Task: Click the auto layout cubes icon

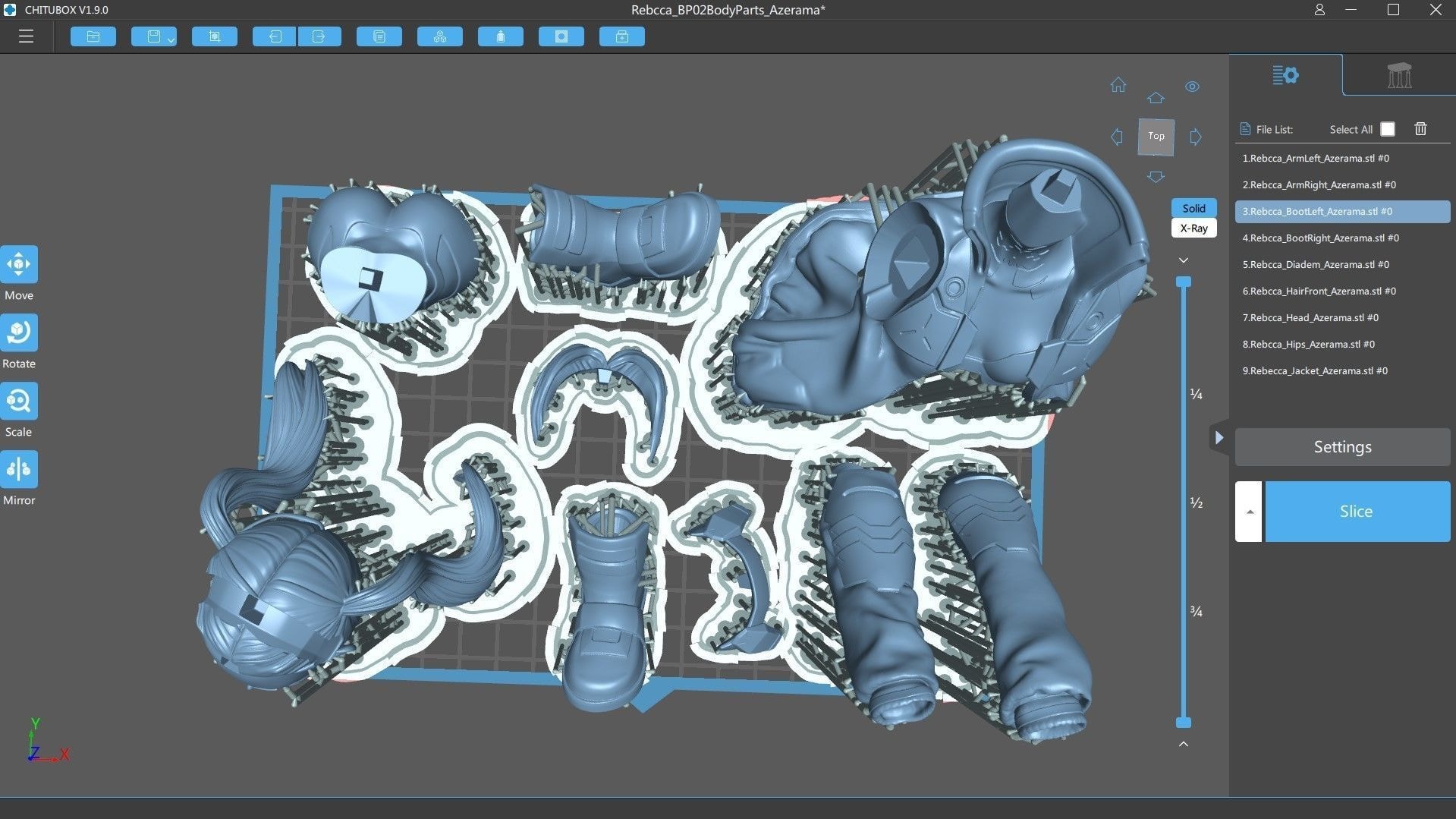Action: [x=440, y=36]
